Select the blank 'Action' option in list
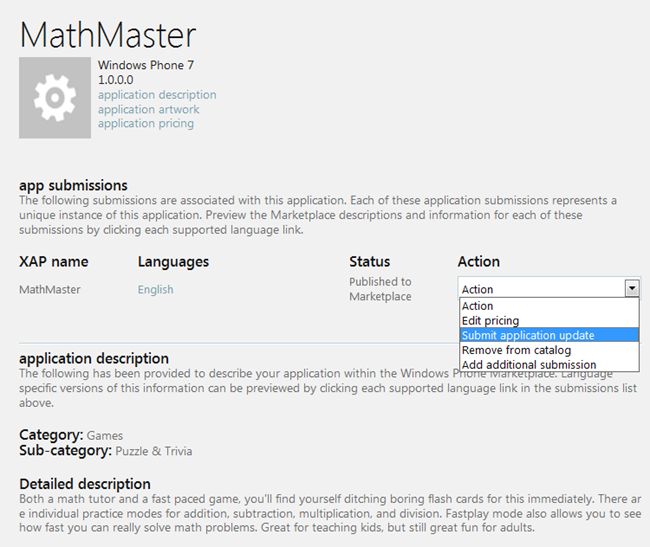The height and width of the screenshot is (547, 650). (549, 306)
